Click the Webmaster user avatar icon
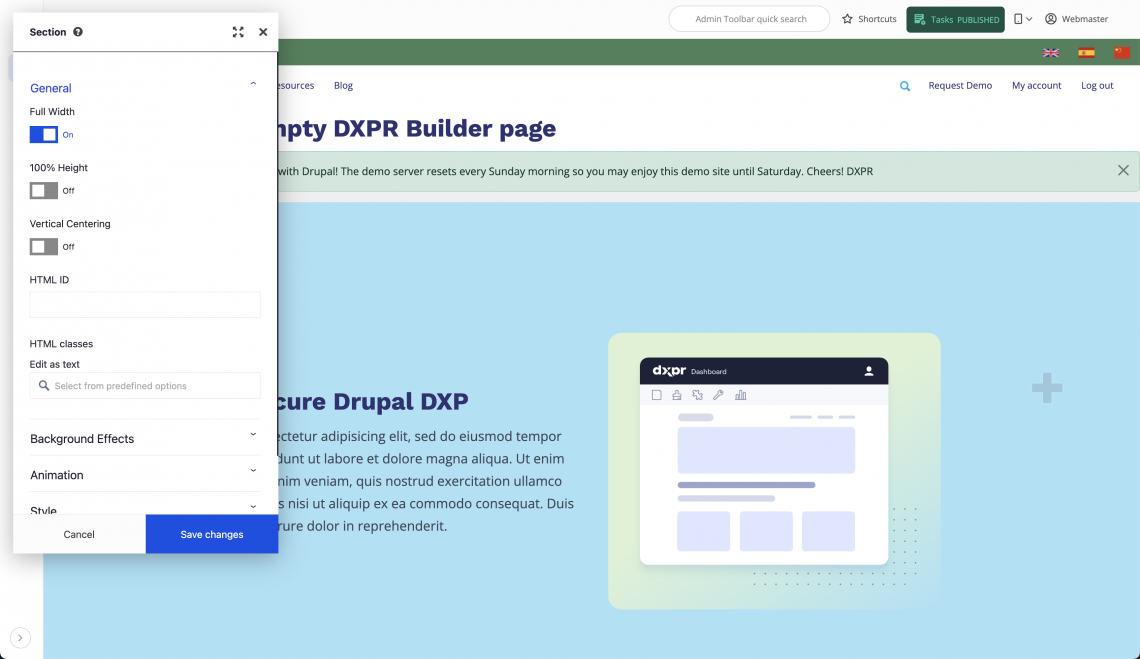The height and width of the screenshot is (659, 1140). pos(1051,19)
